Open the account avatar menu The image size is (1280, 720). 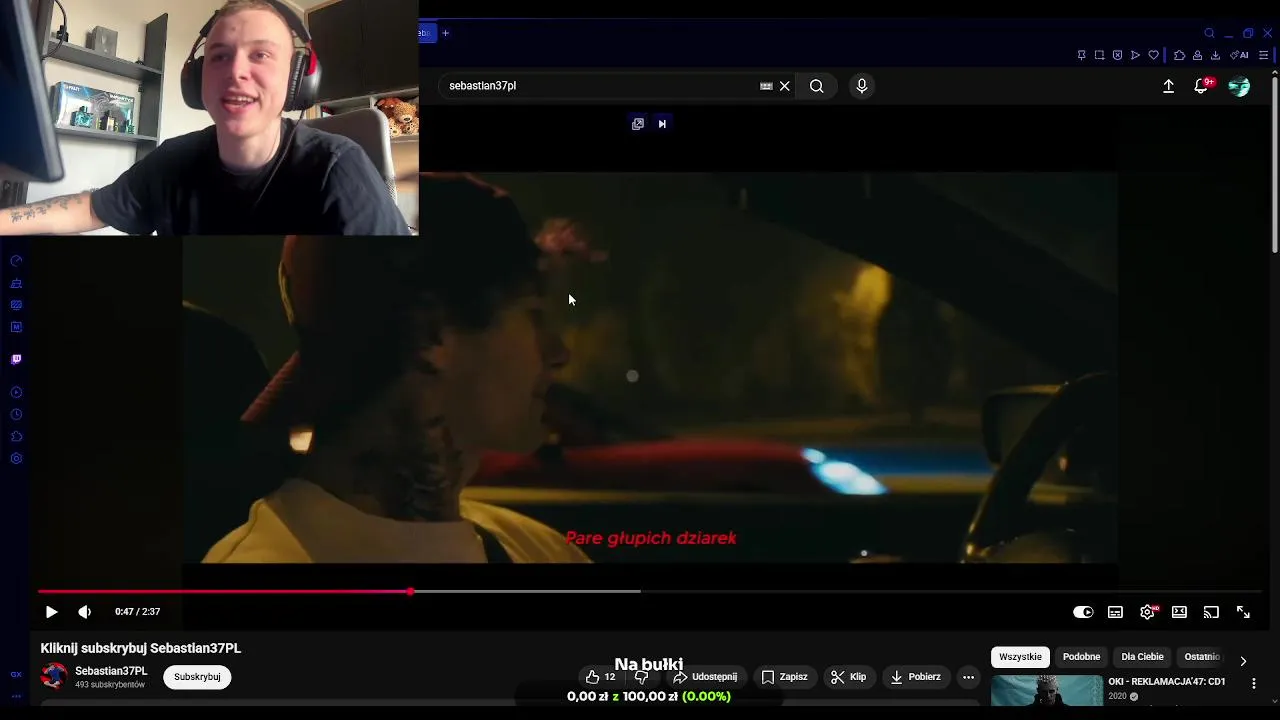[x=1239, y=86]
